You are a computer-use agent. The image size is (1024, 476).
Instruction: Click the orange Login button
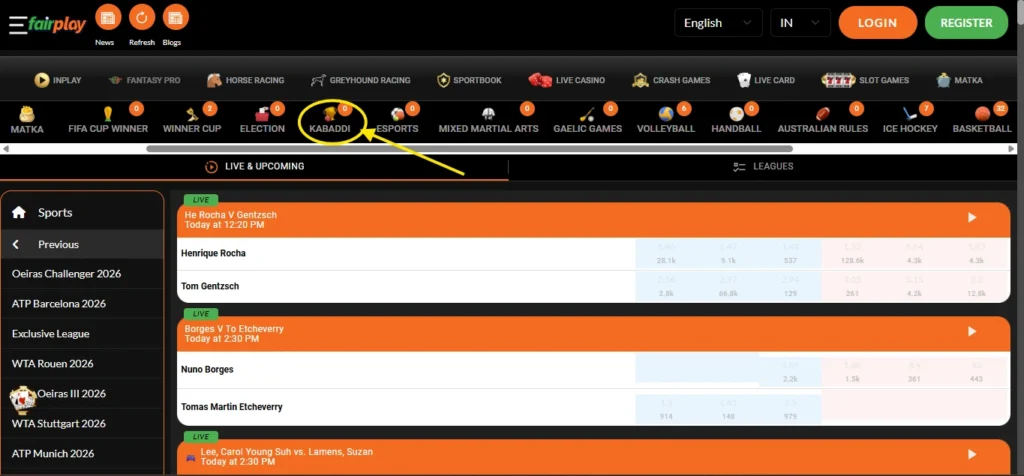tap(877, 22)
